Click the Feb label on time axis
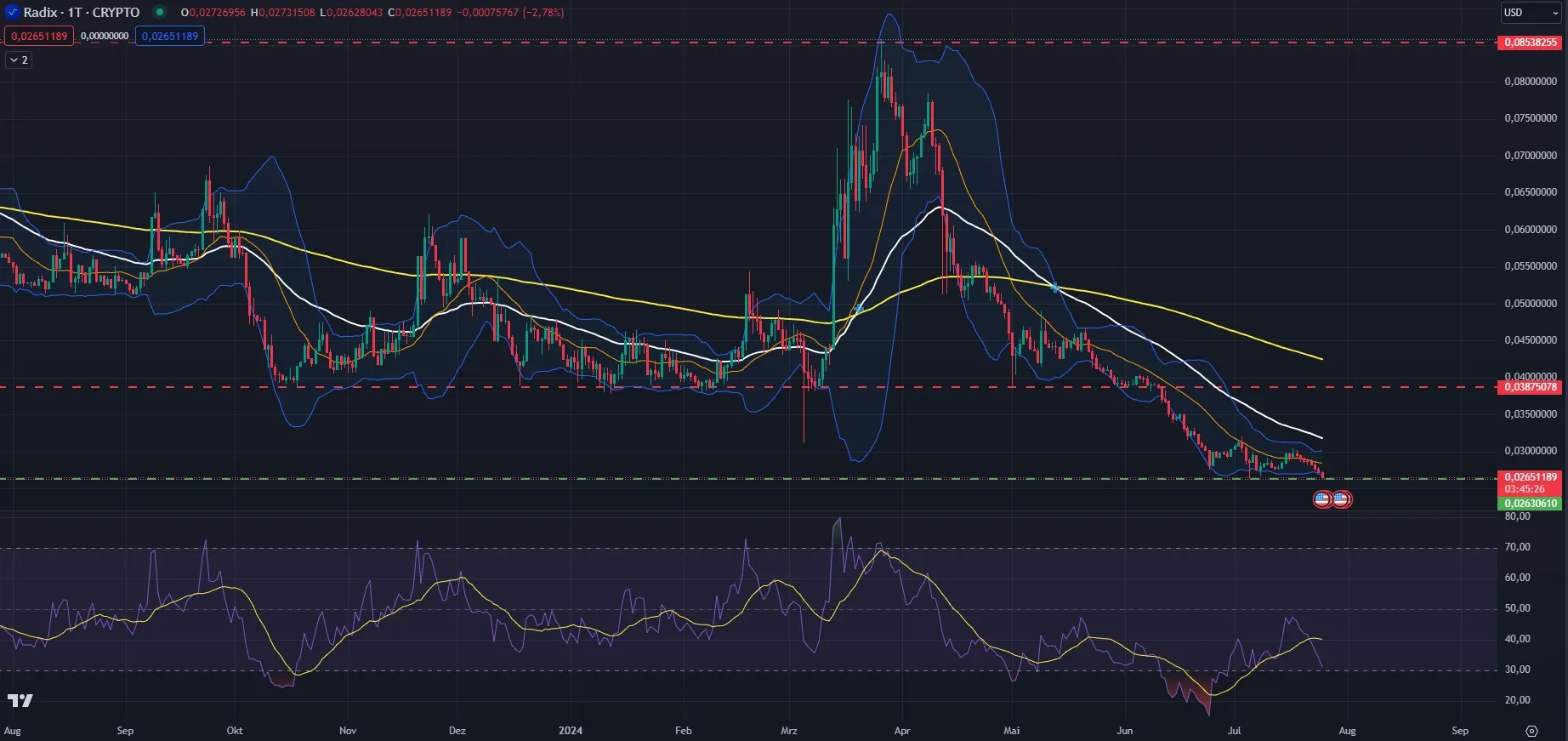The image size is (1568, 741). (683, 731)
